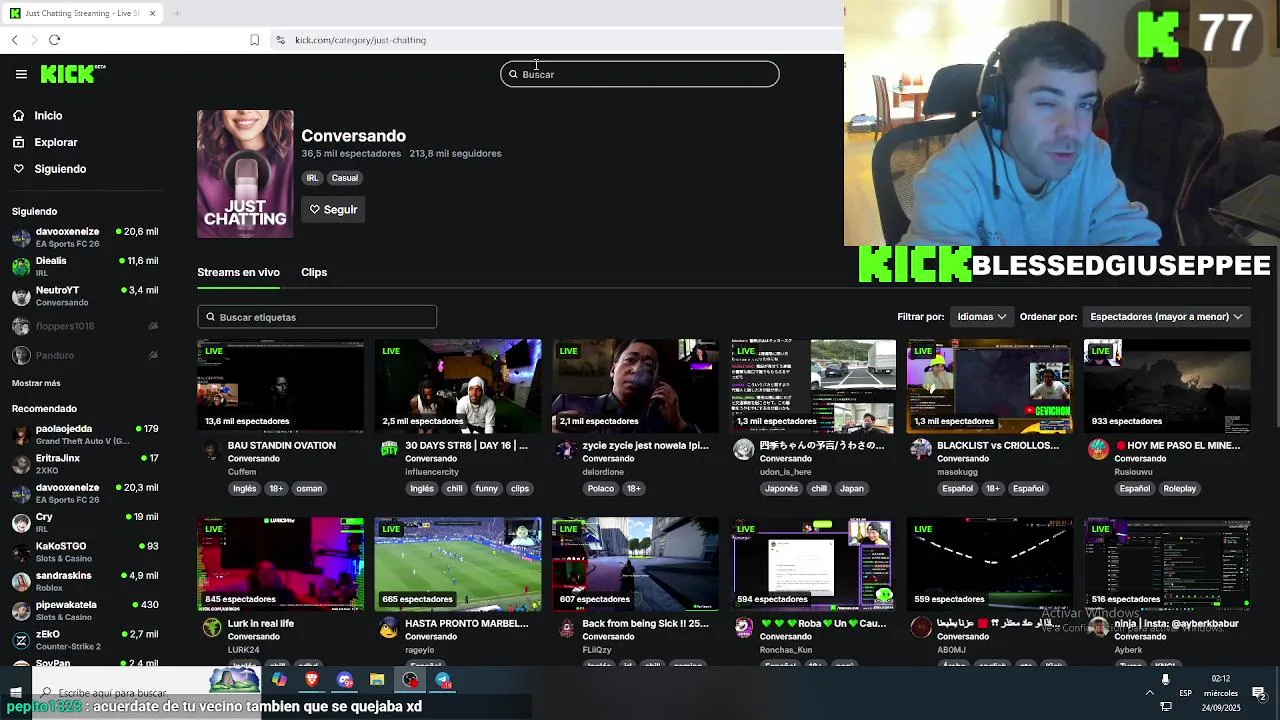Open the BAU STANDIN OVATION stream thumbnail
The height and width of the screenshot is (720, 1280).
coord(281,386)
